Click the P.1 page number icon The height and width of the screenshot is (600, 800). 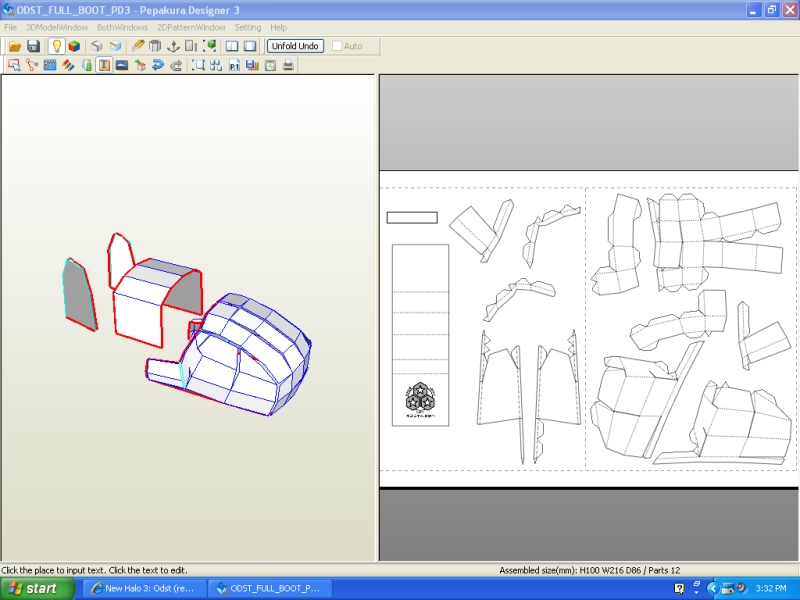coord(234,65)
